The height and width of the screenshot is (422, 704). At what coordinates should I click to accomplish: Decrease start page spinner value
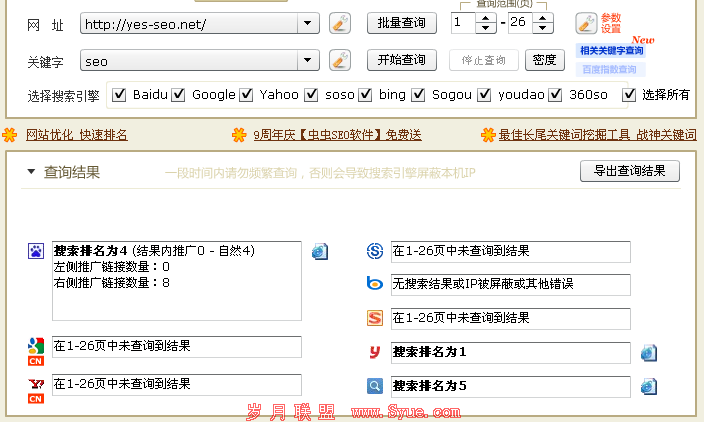point(485,28)
